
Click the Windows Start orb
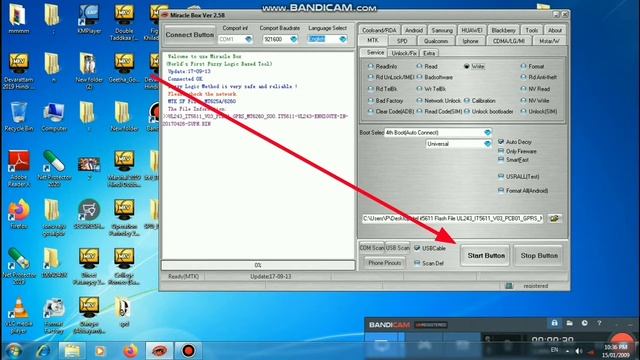[x=14, y=351]
